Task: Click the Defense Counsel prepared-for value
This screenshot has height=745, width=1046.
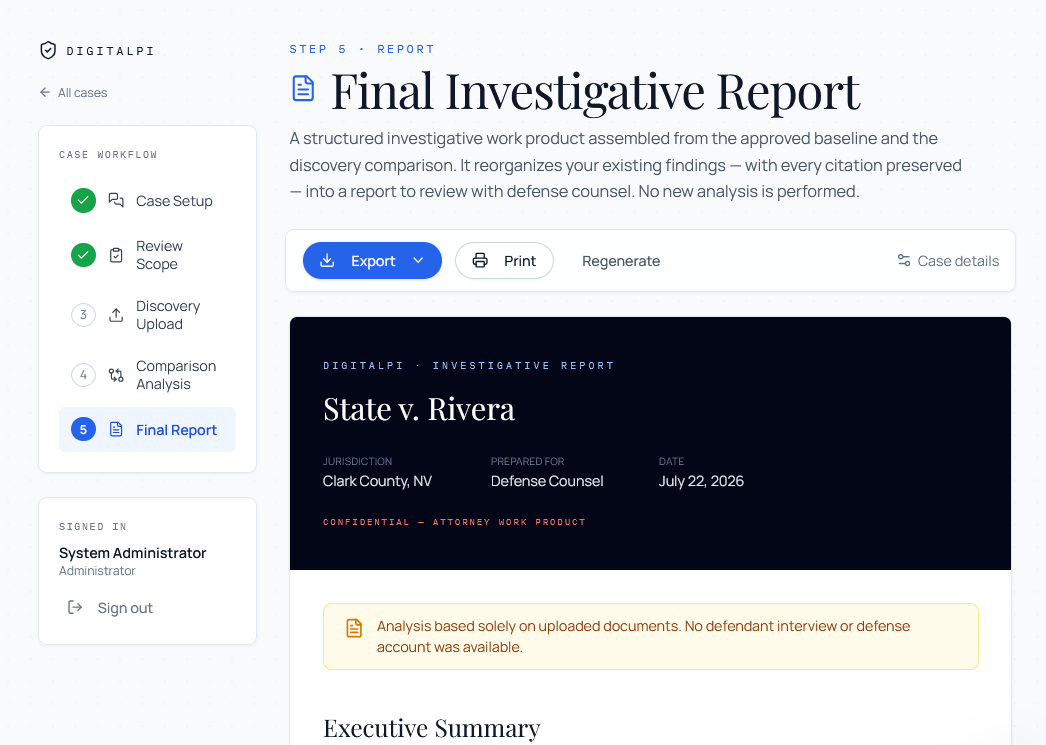Action: [547, 481]
